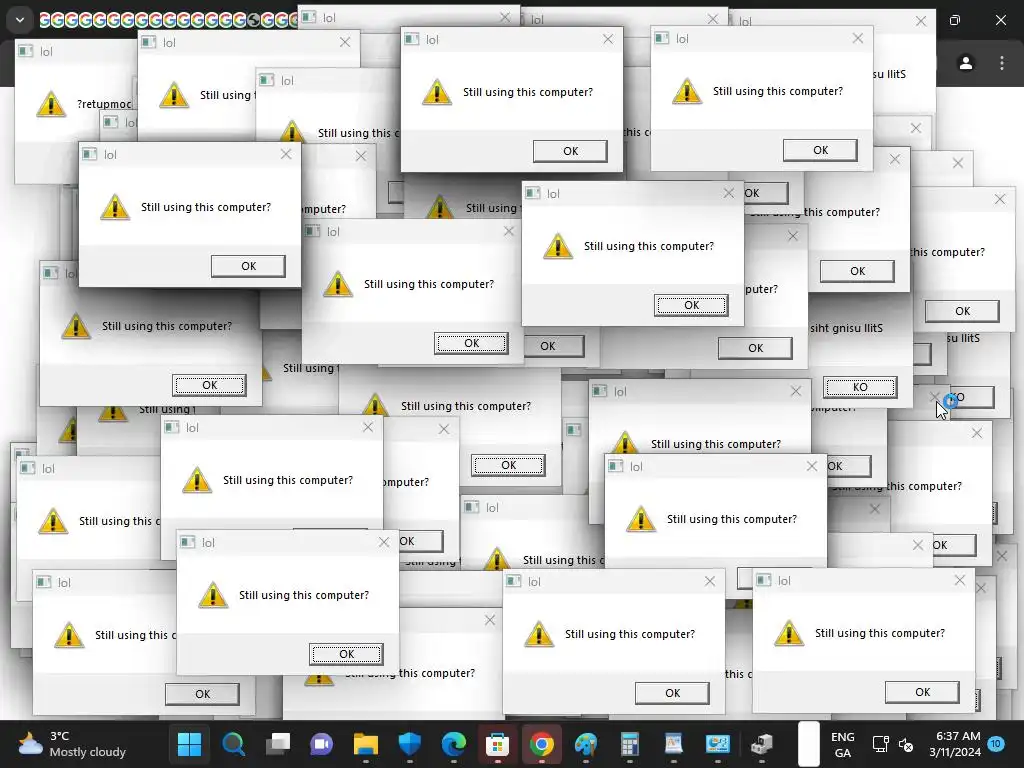Switch to Google Chrome taskbar icon

pos(541,744)
